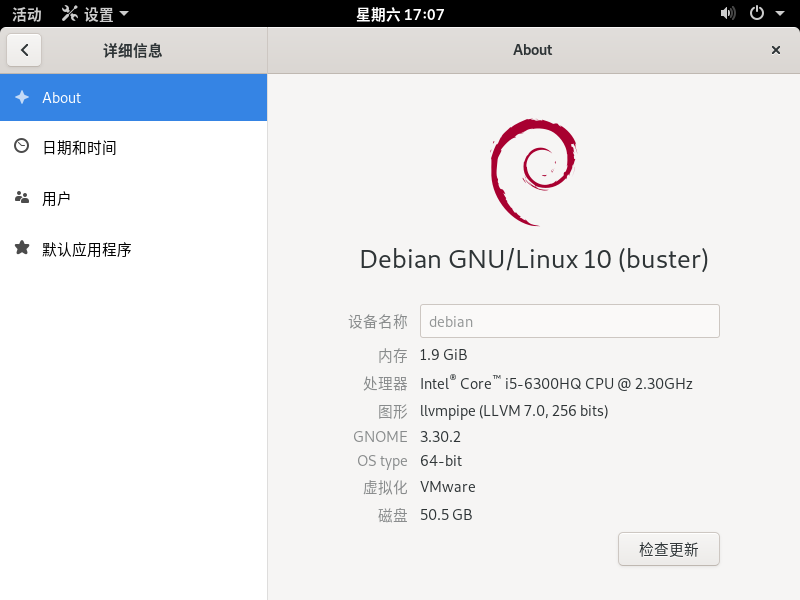
Task: Click the Debian GNU/Linux 10 (buster) heading
Action: click(534, 259)
